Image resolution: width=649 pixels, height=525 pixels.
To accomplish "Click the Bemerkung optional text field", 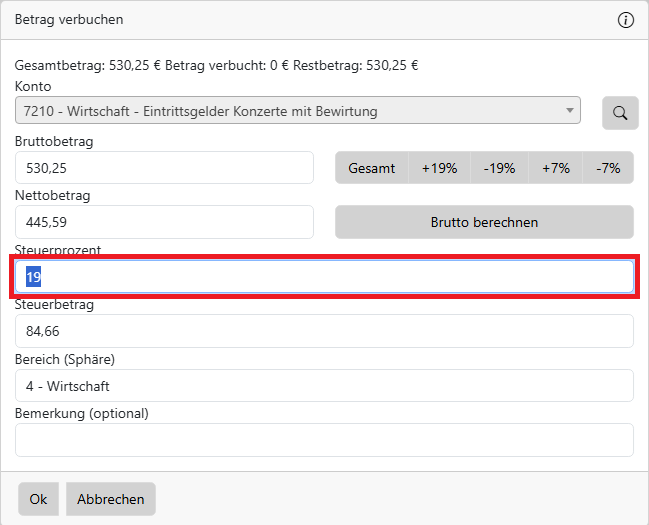I will click(324, 439).
